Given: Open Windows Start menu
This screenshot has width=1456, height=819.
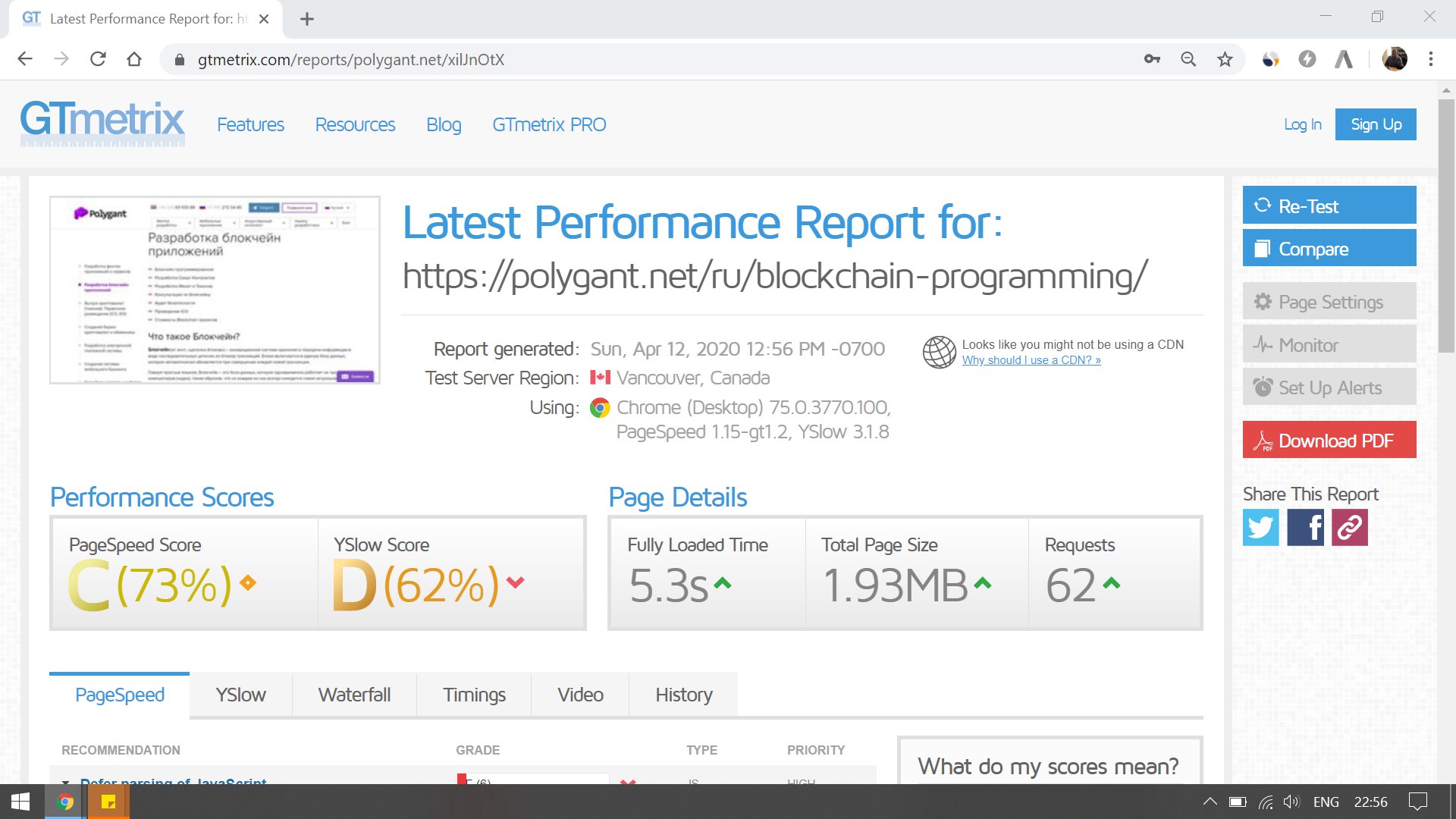Looking at the screenshot, I should (x=20, y=802).
